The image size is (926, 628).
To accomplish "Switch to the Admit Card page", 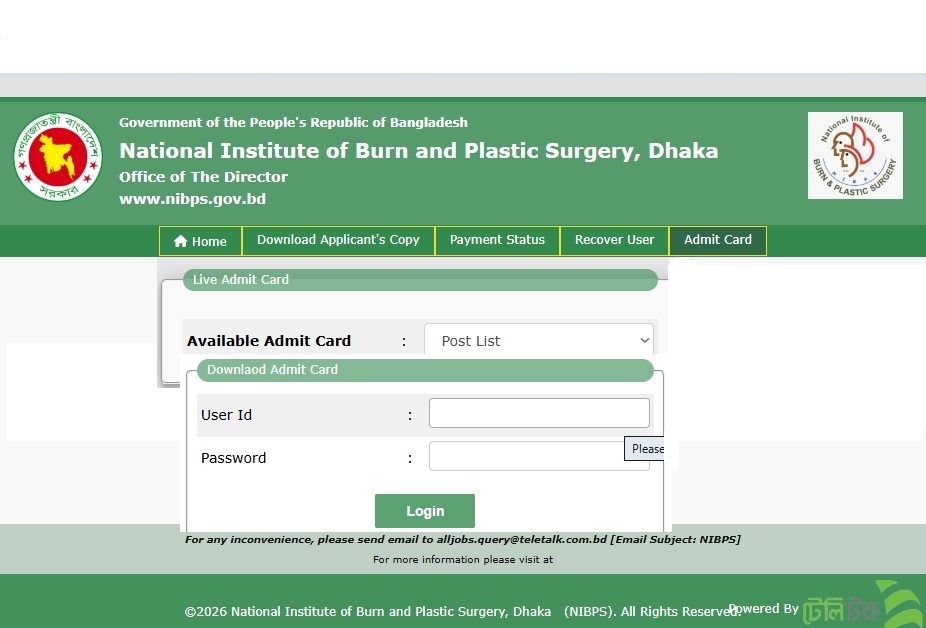I will [x=718, y=240].
